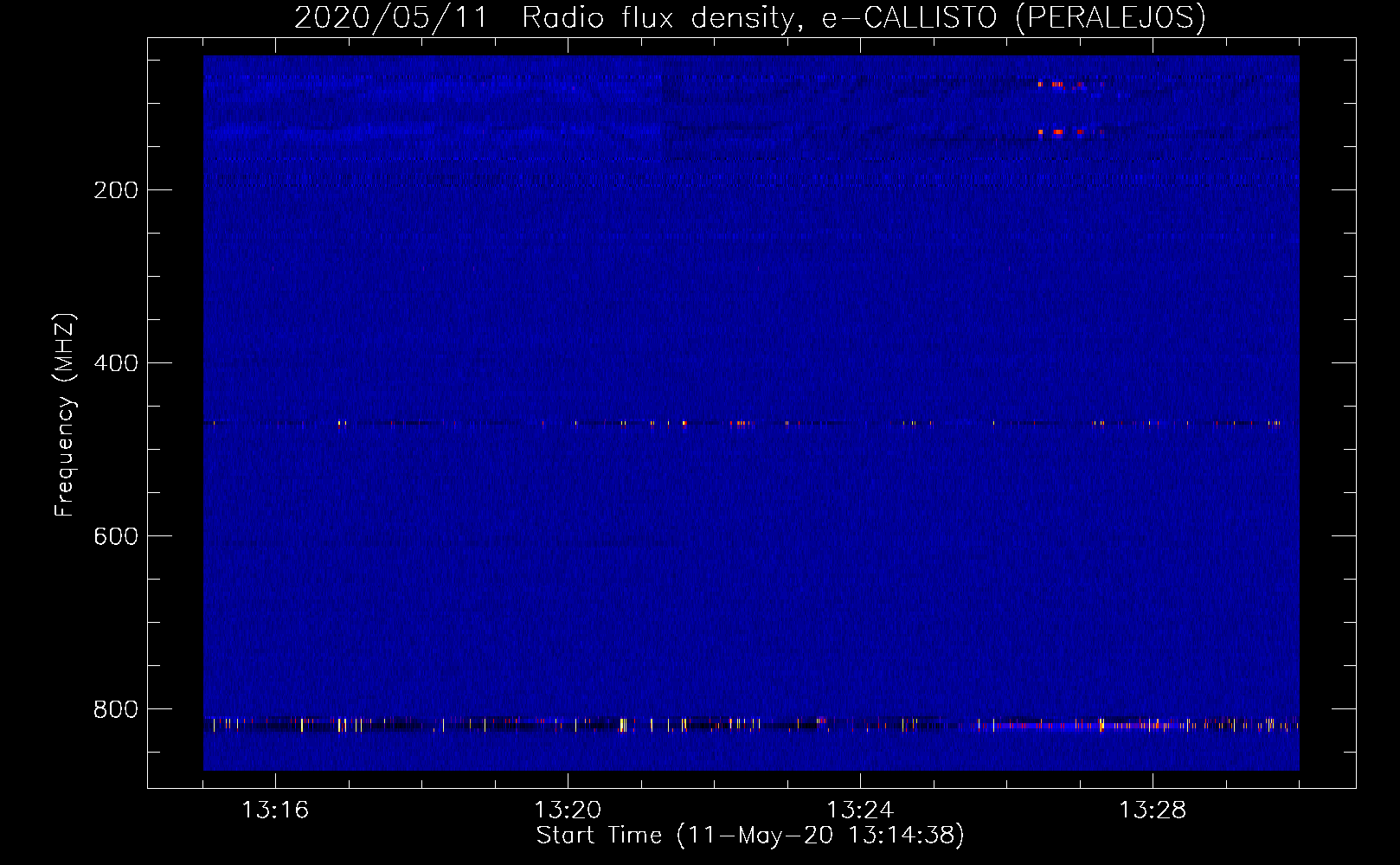Click the 13:28 time tick label
This screenshot has width=1400, height=865.
coord(1153,811)
